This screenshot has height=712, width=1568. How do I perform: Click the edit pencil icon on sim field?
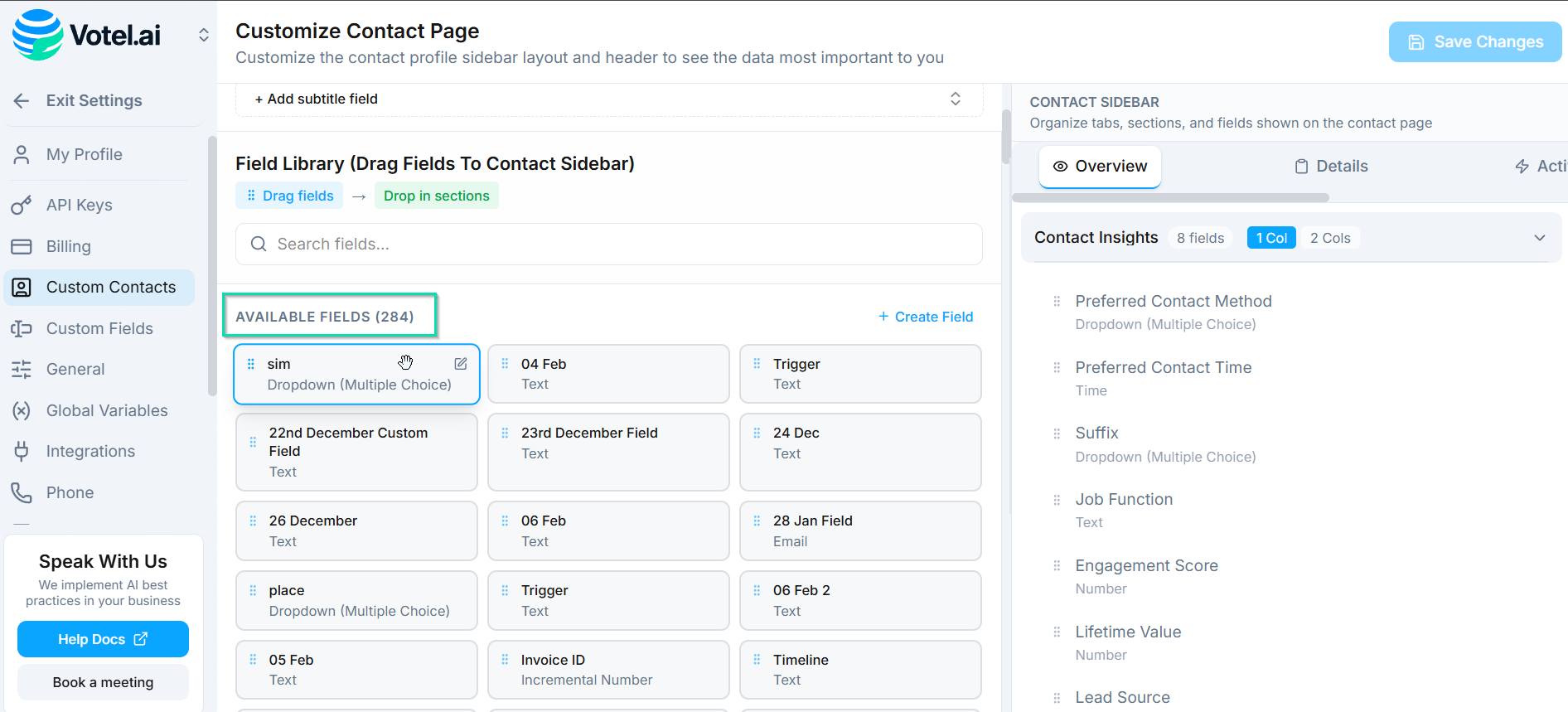coord(461,364)
